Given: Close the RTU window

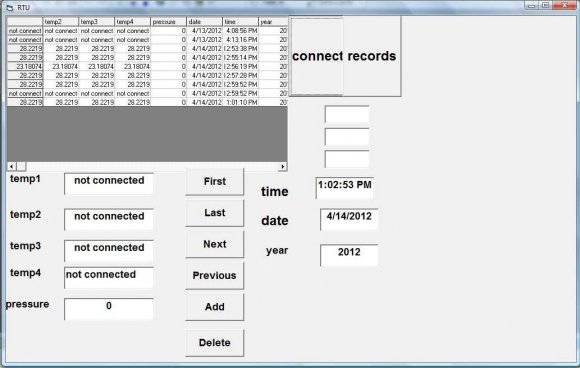Looking at the screenshot, I should [x=564, y=5].
